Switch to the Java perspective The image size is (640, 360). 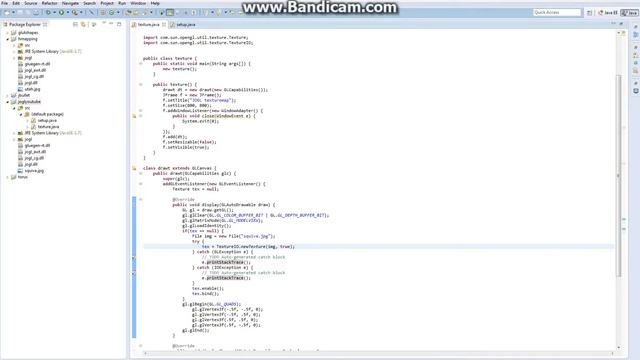(x=630, y=13)
